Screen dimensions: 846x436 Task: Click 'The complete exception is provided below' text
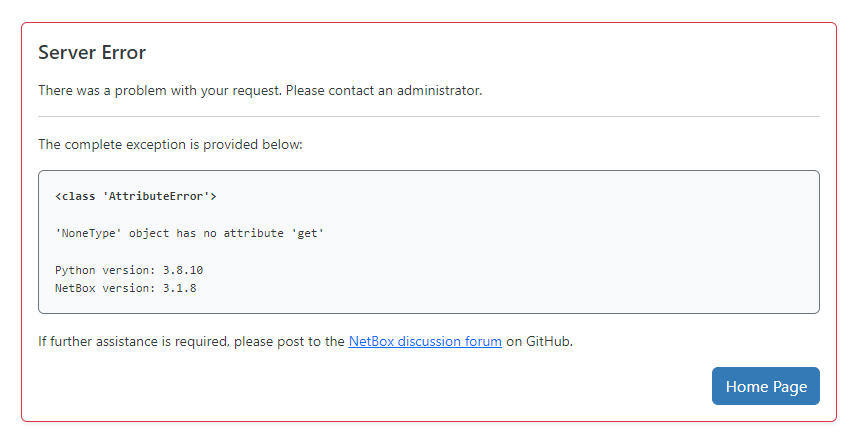(170, 145)
